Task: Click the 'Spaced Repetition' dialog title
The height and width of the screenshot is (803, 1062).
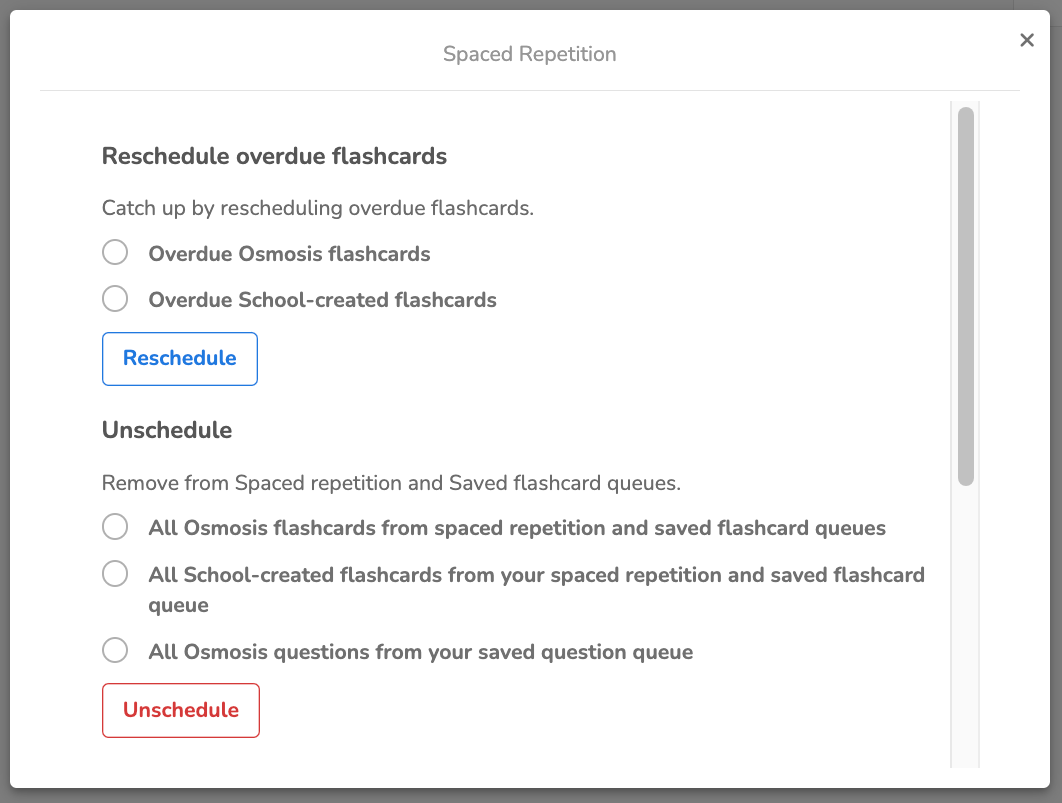Action: 530,54
